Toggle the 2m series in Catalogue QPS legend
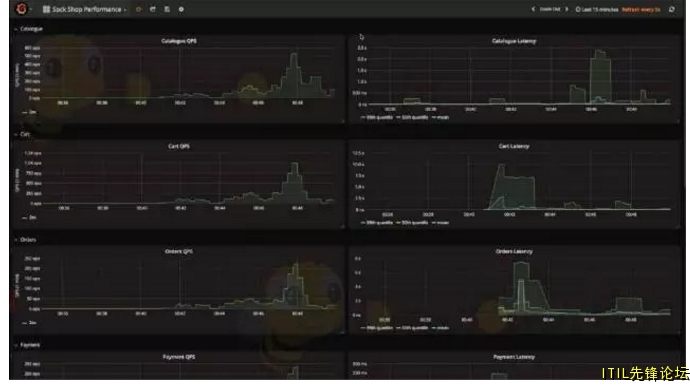The image size is (690, 385). (x=29, y=112)
